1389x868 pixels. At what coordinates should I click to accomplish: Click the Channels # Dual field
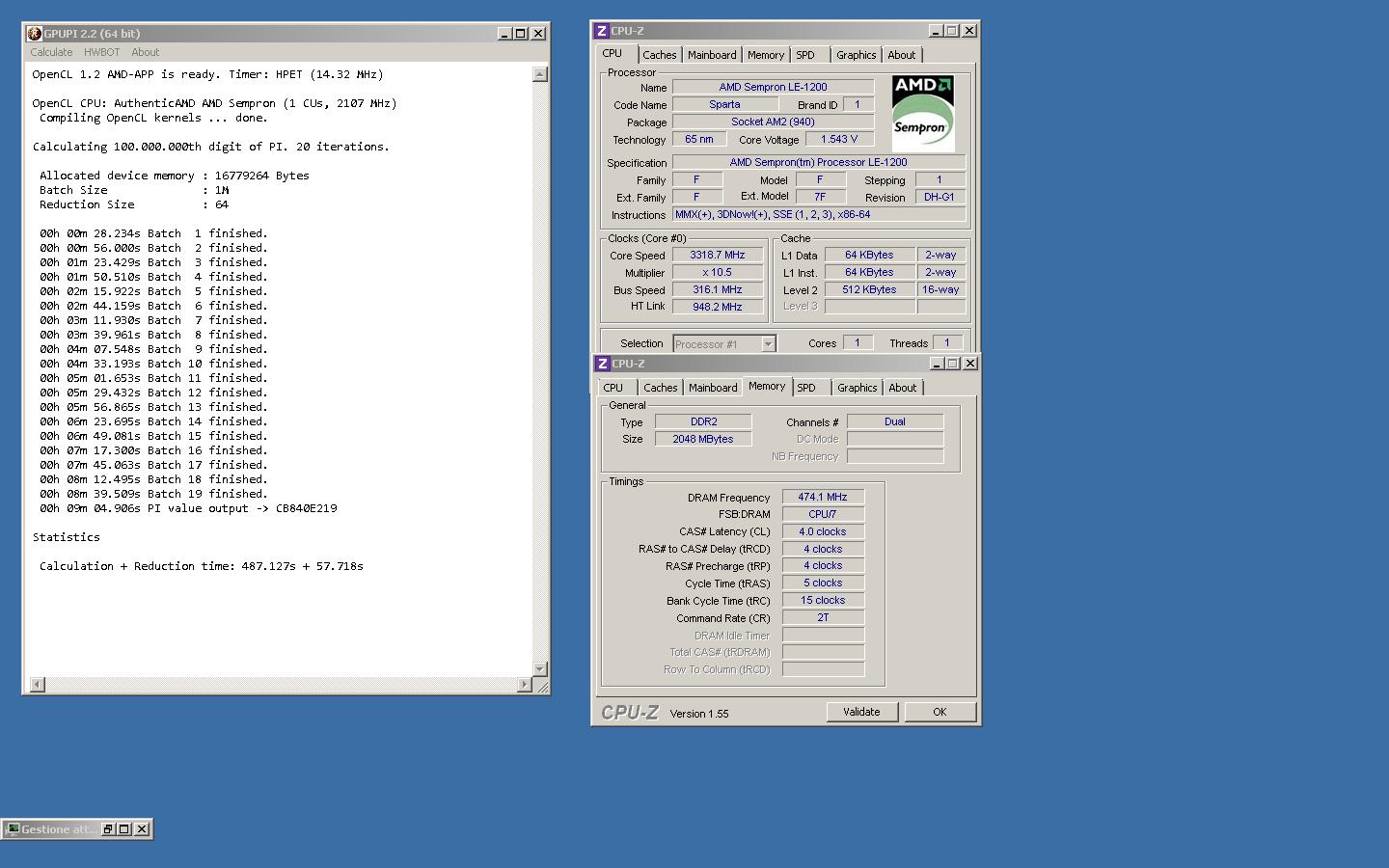click(x=895, y=422)
